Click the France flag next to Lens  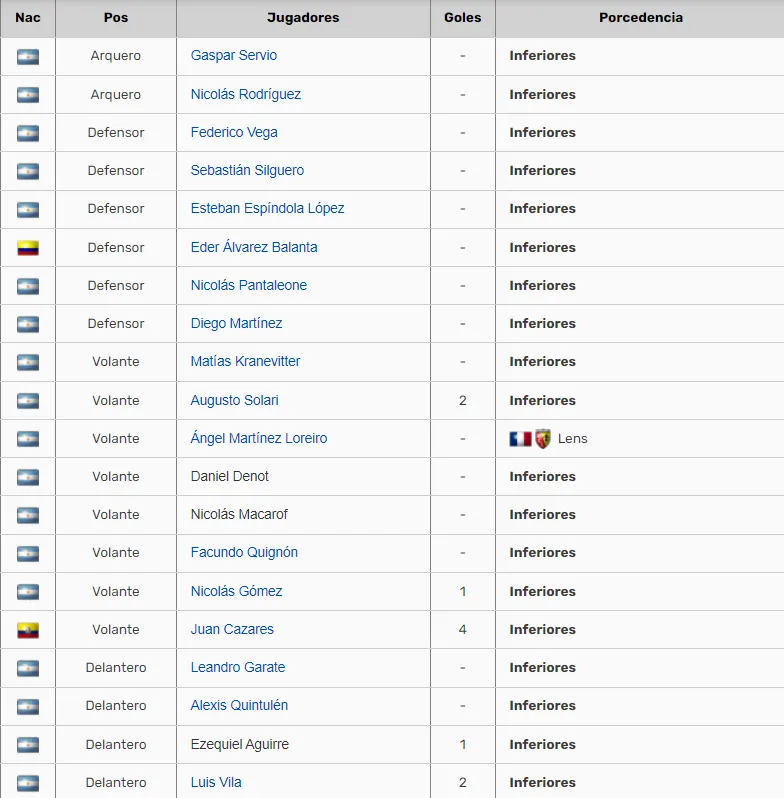(x=520, y=438)
